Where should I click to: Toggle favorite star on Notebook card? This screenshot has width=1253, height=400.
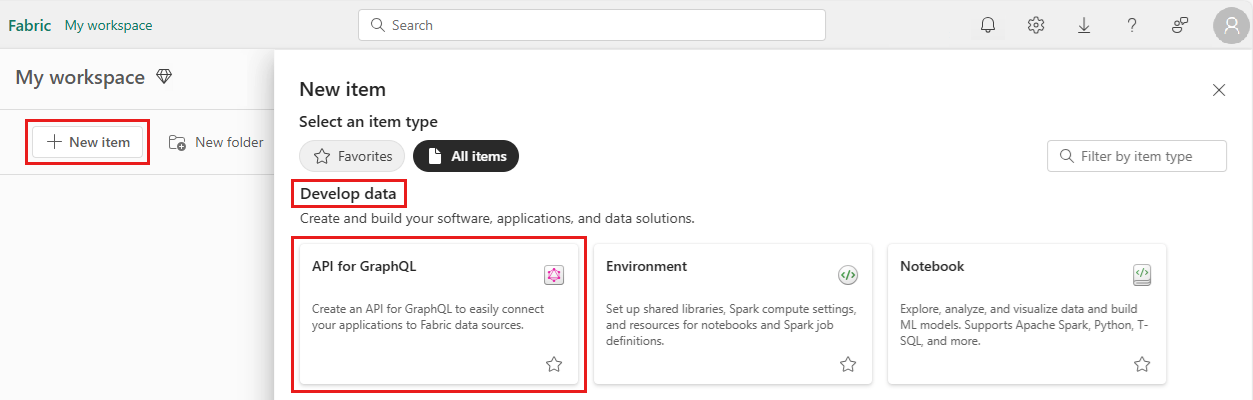click(1142, 364)
